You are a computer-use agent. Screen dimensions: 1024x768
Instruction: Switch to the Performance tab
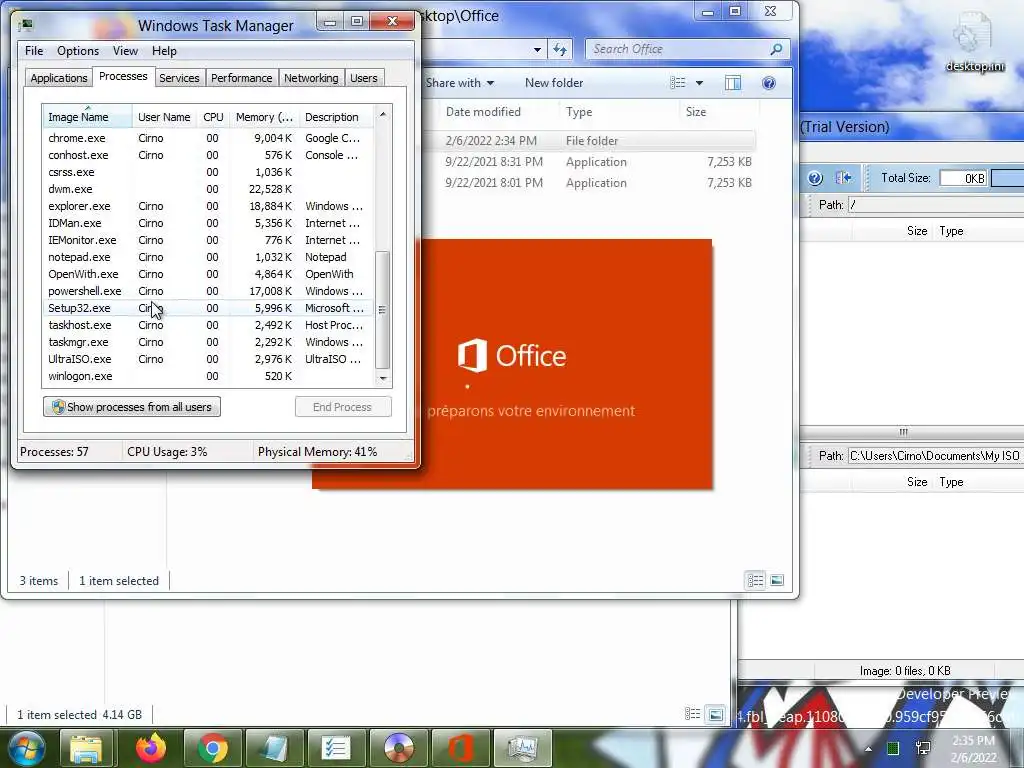[242, 78]
